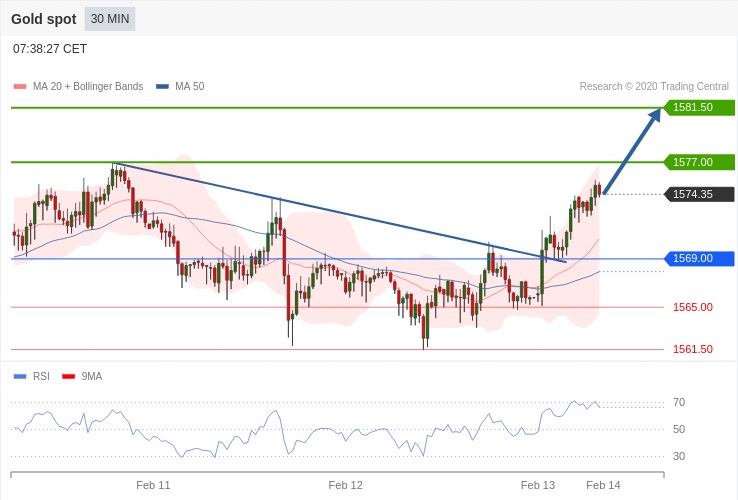Viewport: 738px width, 500px height.
Task: Click the 1561.50 red support label
Action: click(x=692, y=349)
